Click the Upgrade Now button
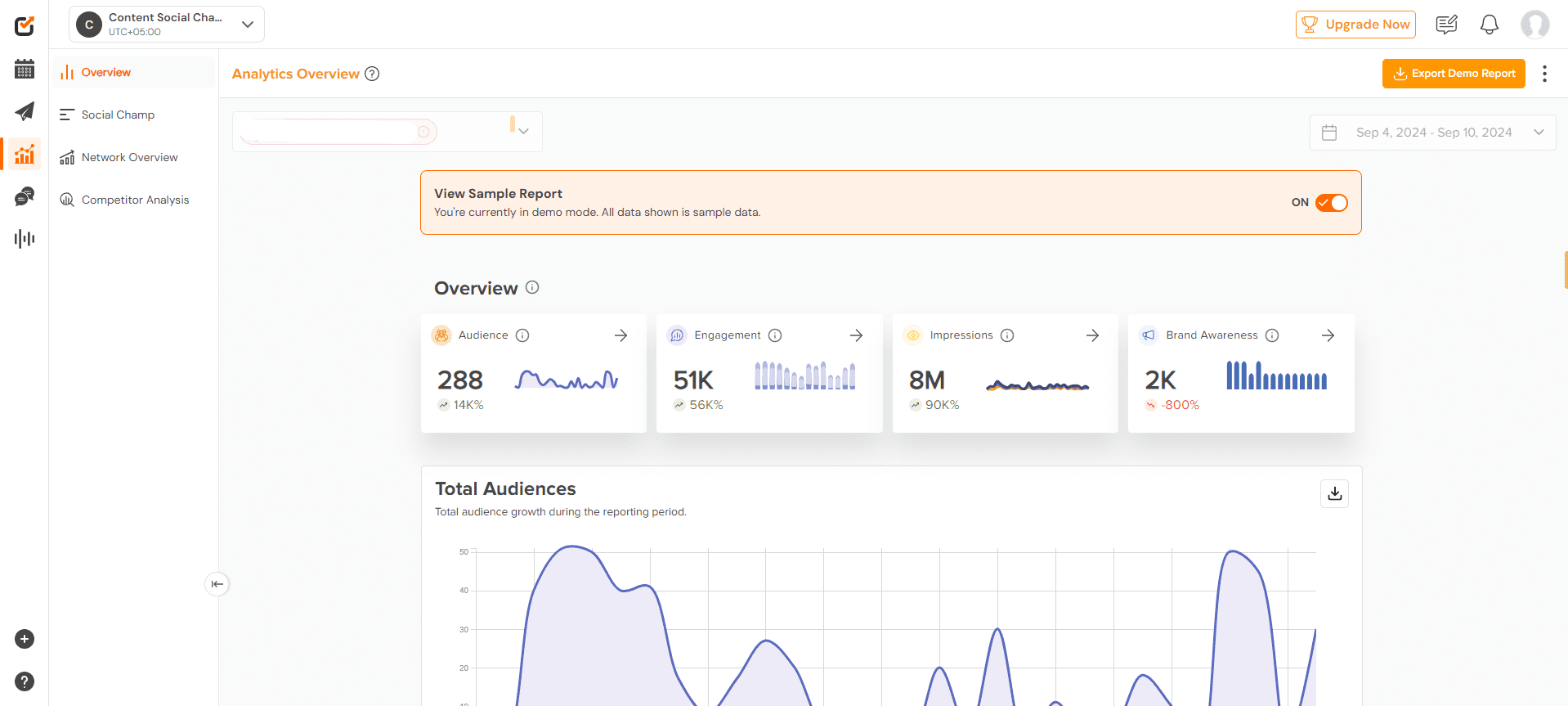1568x706 pixels. (1355, 25)
